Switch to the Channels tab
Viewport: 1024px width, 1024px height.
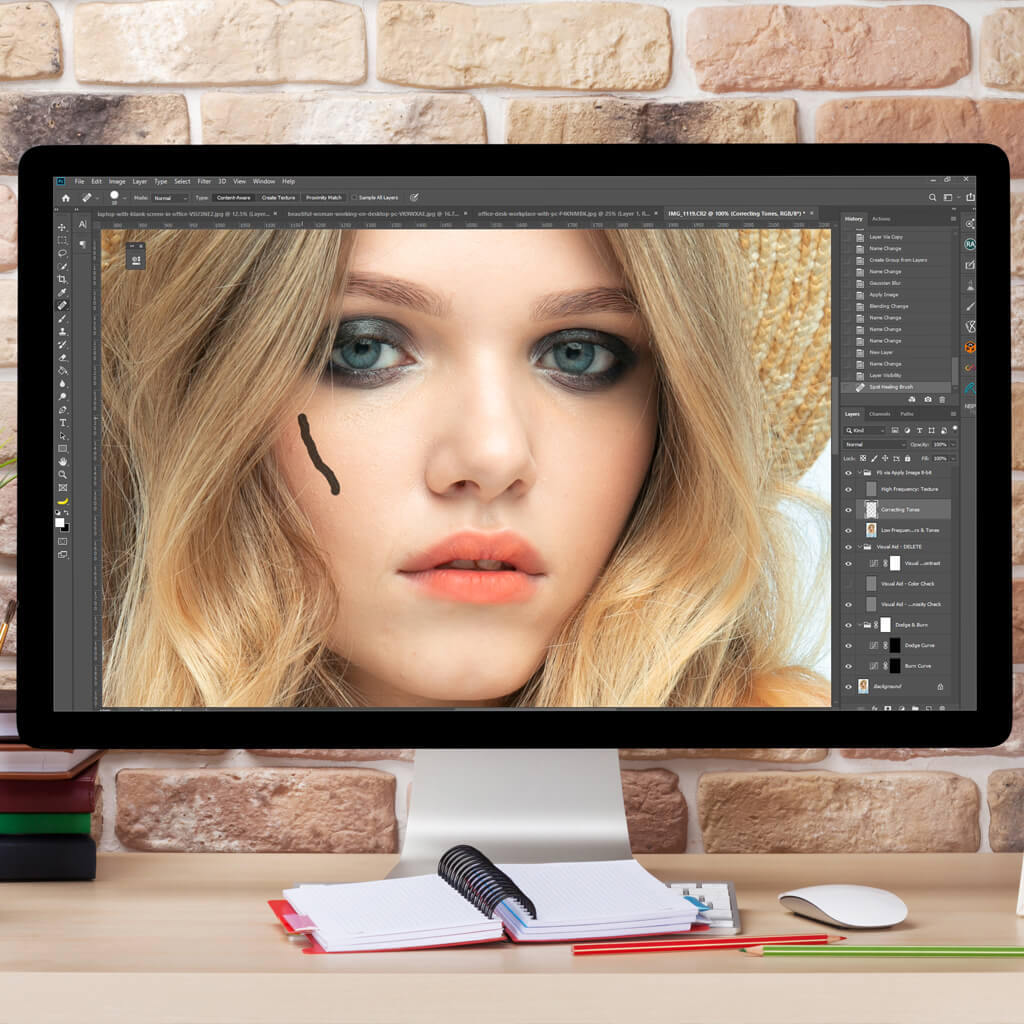pyautogui.click(x=879, y=414)
